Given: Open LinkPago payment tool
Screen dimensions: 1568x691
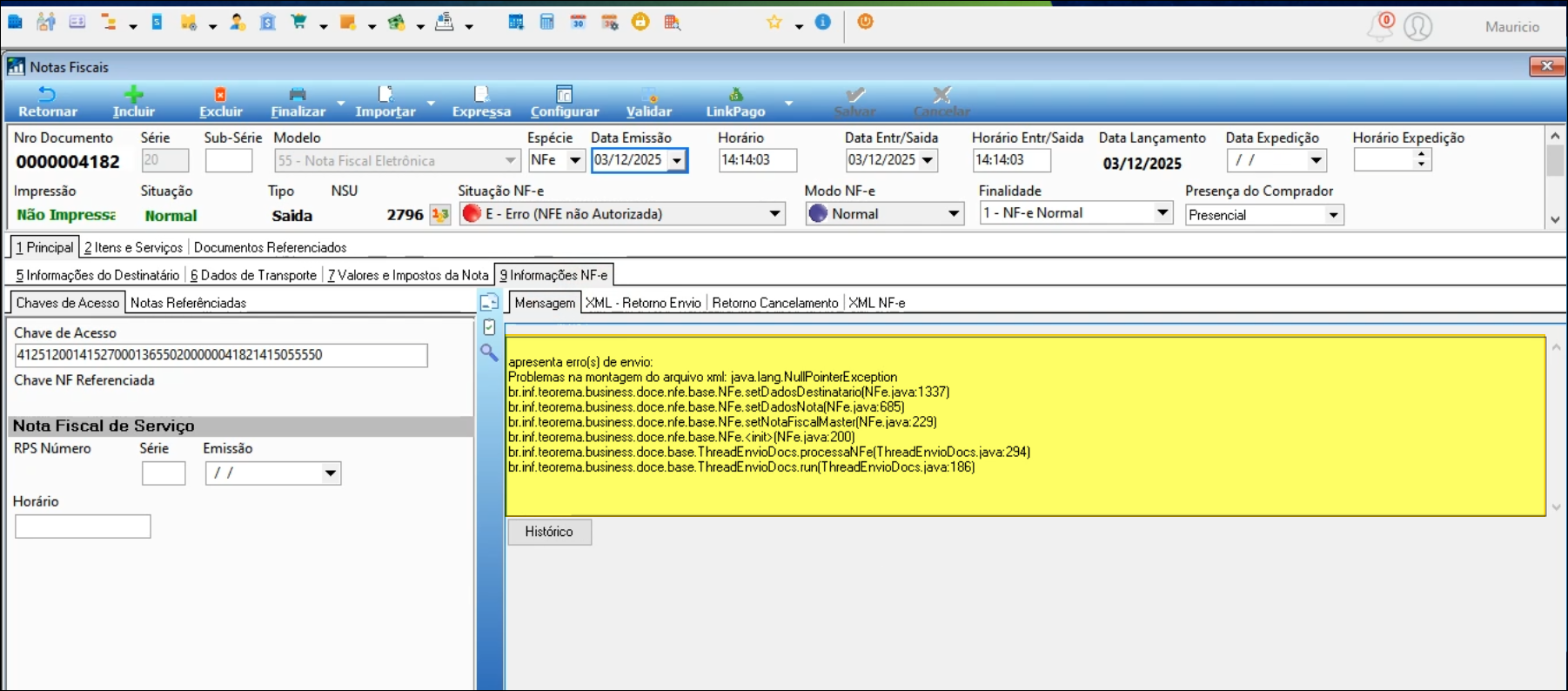Looking at the screenshot, I should click(735, 95).
